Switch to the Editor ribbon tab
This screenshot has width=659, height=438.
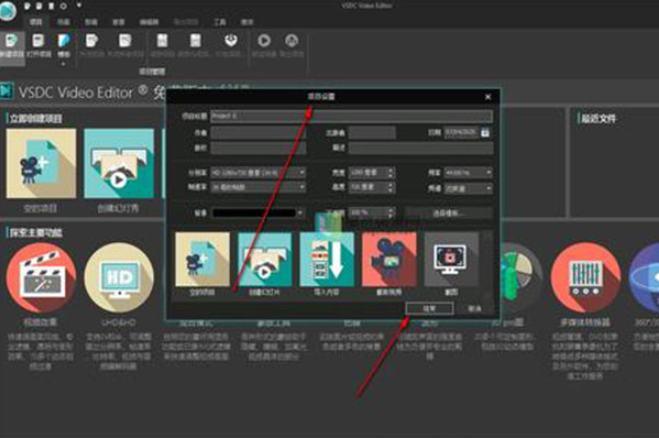149,22
